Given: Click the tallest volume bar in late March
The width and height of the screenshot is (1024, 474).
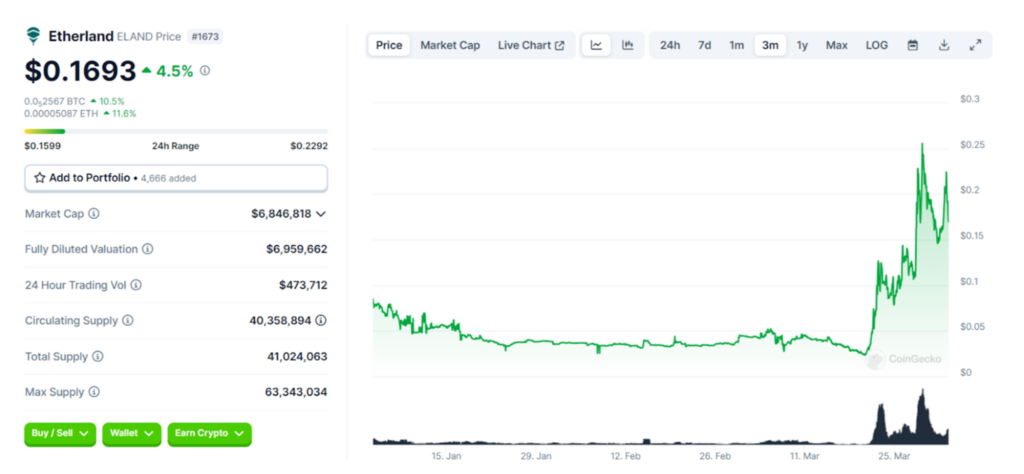Looking at the screenshot, I should [923, 415].
